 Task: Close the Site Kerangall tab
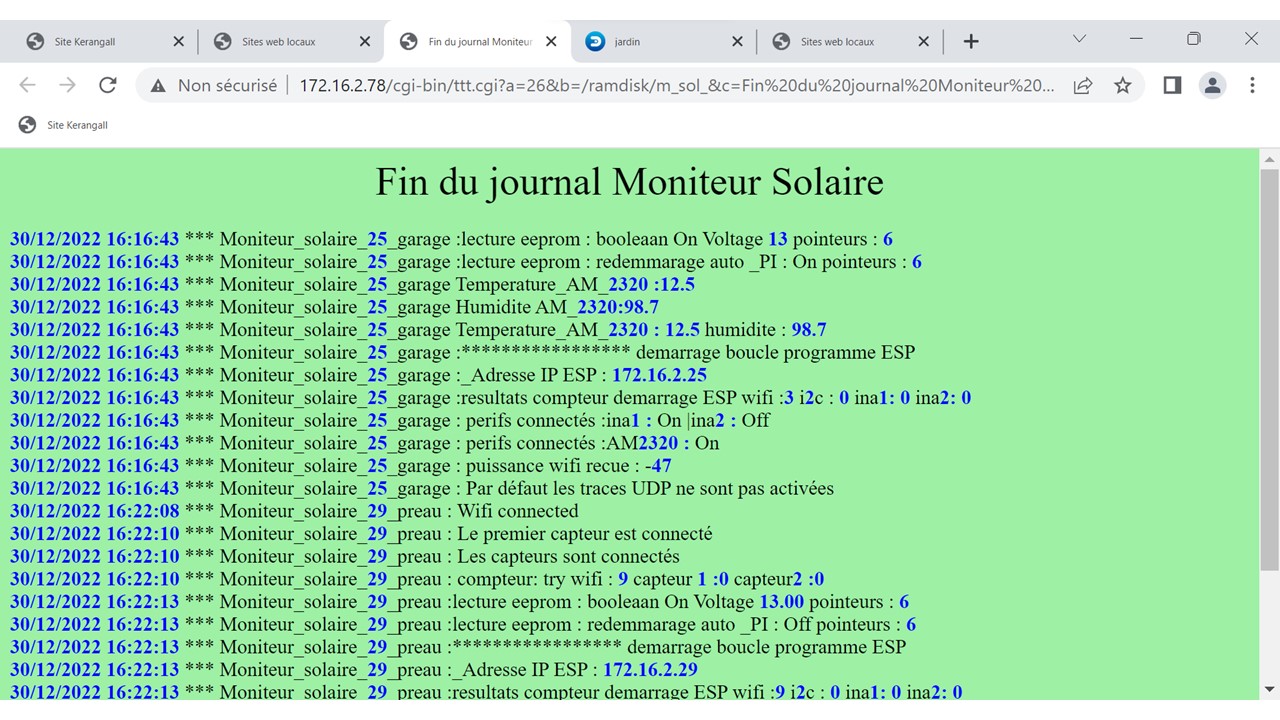[x=179, y=42]
